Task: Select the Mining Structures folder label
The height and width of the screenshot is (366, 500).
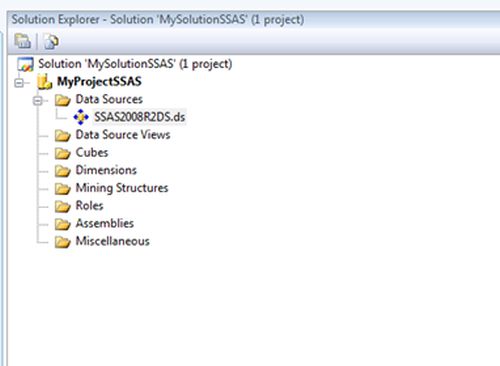Action: pos(122,188)
